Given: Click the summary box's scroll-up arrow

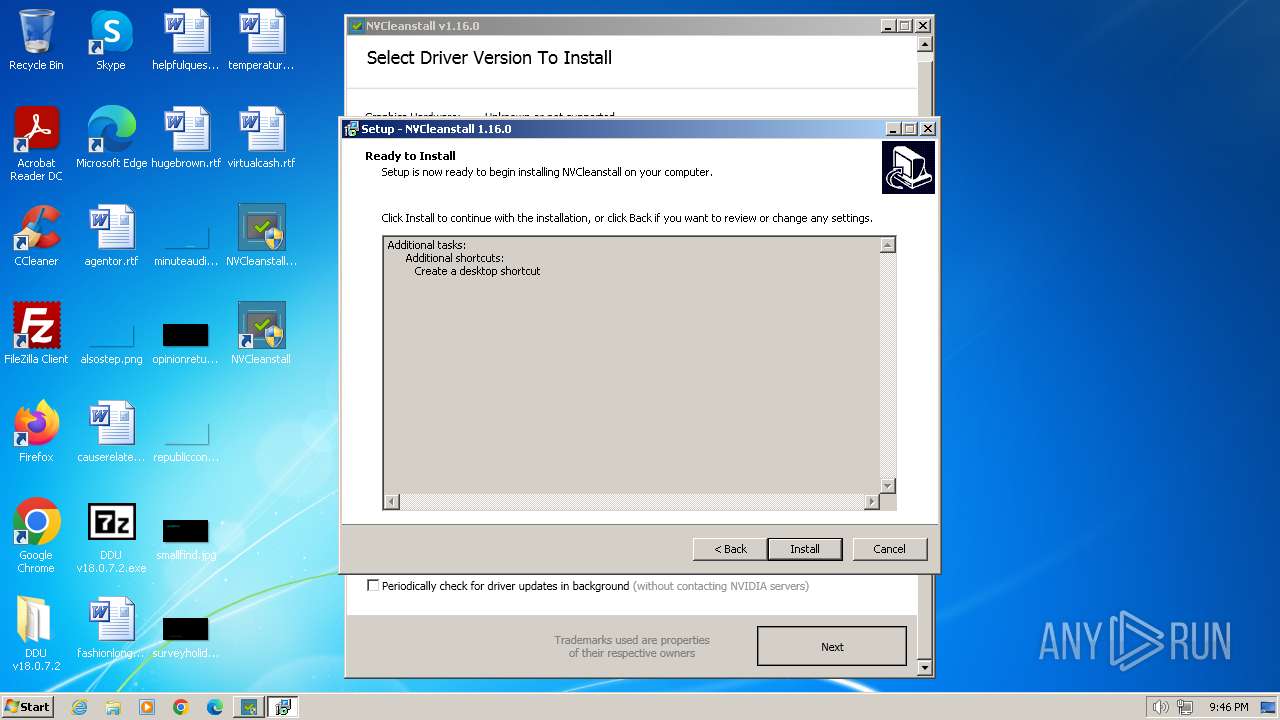Looking at the screenshot, I should (x=887, y=245).
